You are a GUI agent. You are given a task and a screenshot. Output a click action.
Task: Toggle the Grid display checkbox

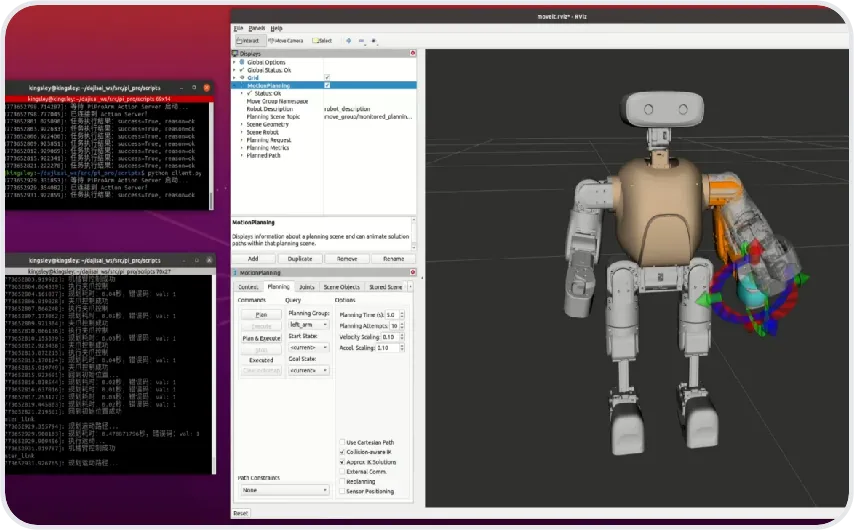click(327, 78)
